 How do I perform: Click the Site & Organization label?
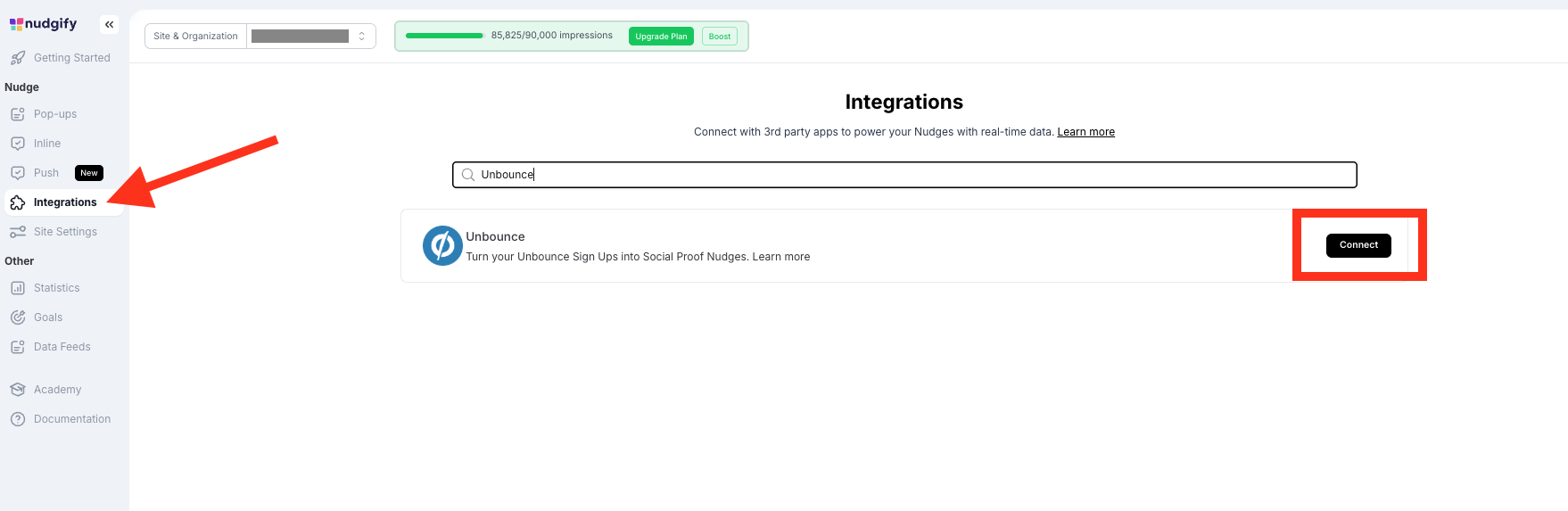point(195,36)
